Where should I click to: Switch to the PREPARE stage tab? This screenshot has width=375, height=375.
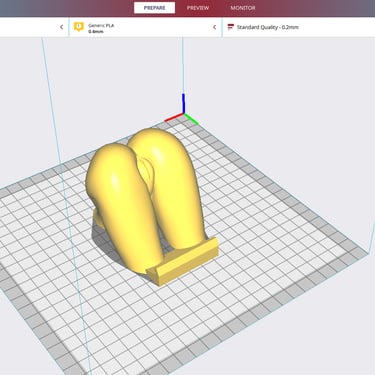point(154,8)
